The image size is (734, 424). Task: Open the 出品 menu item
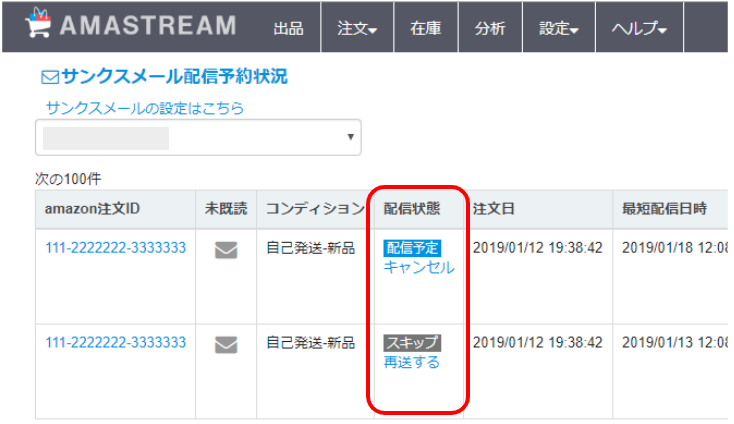tap(288, 28)
